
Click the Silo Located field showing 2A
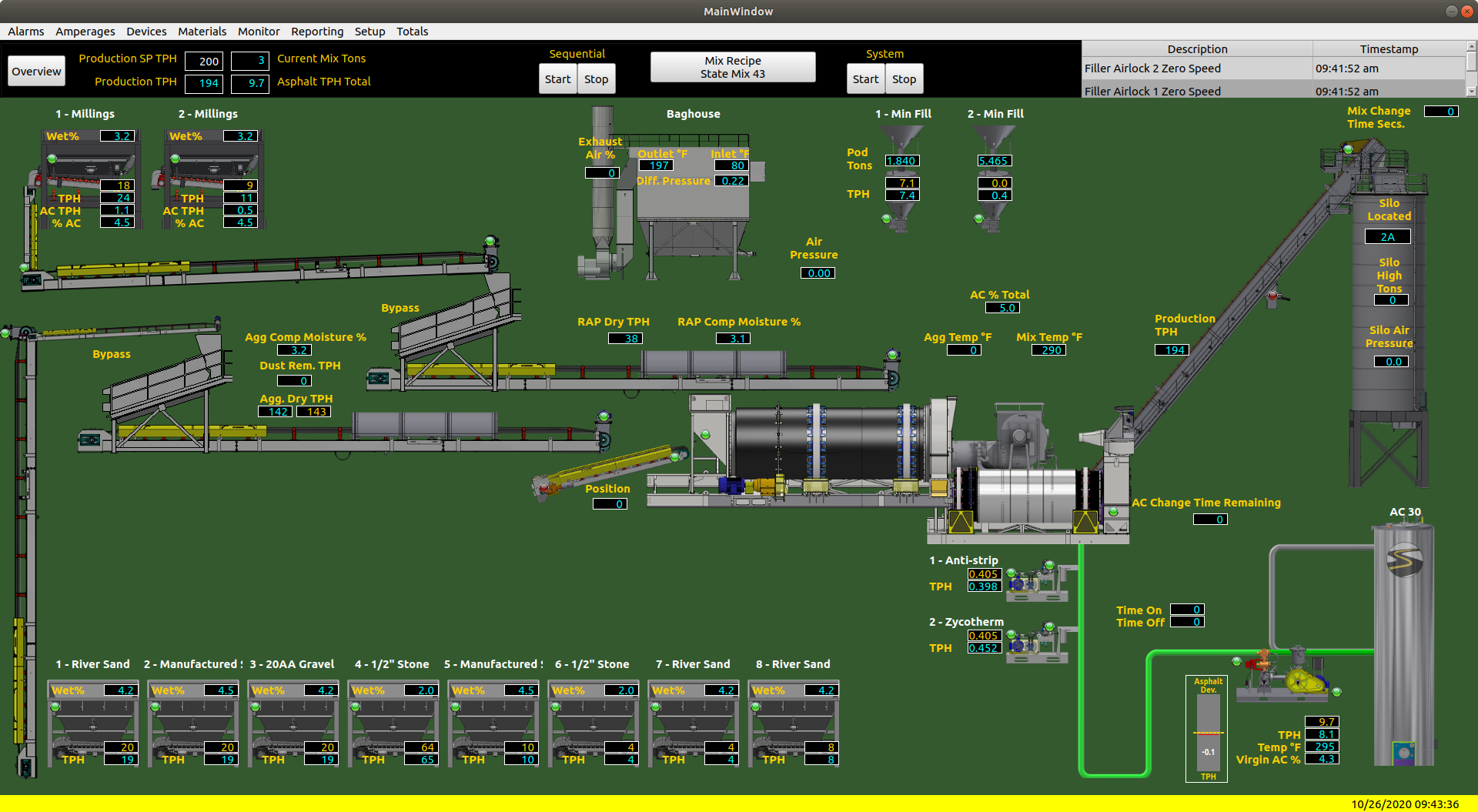(1388, 237)
